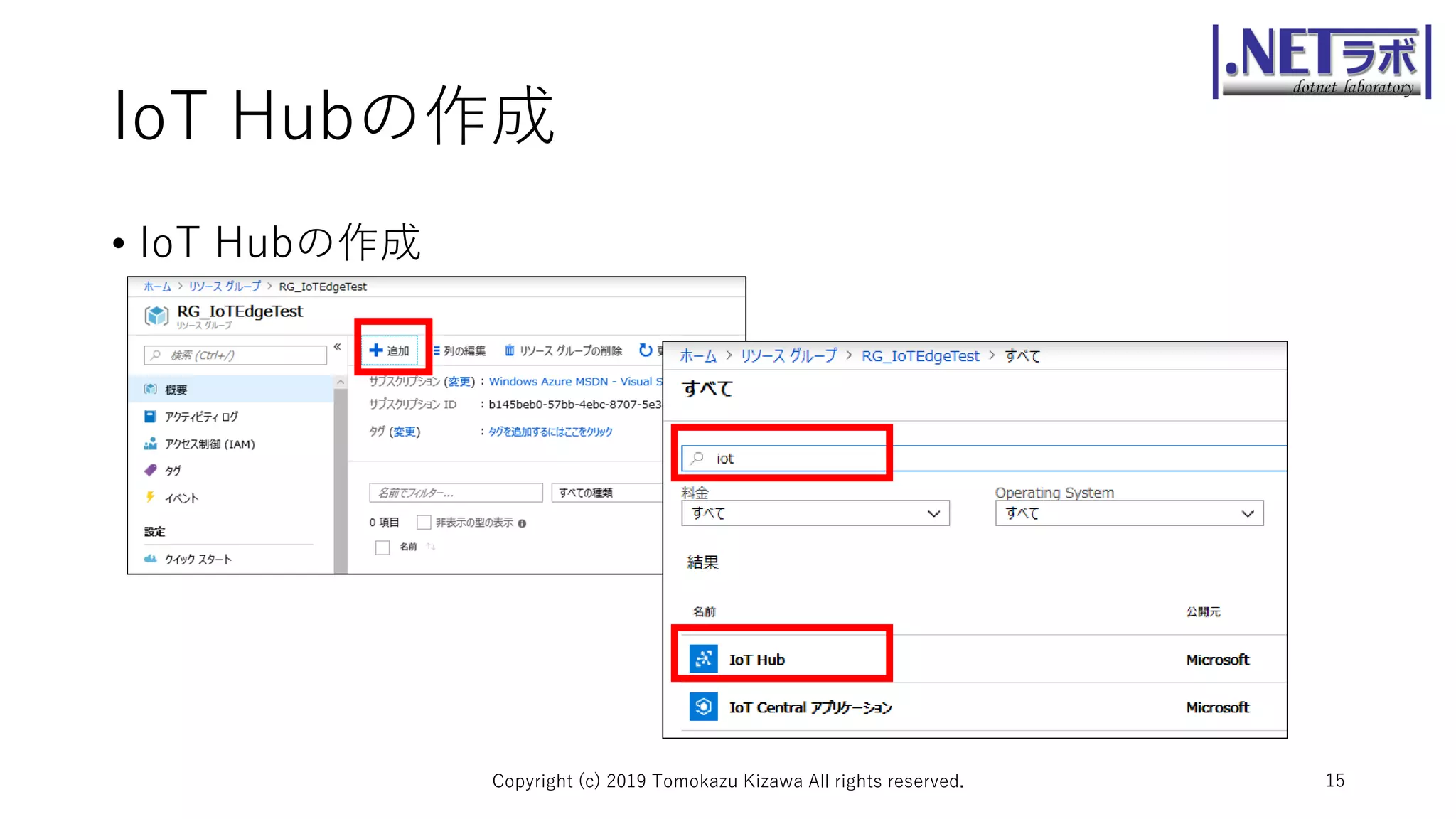Image resolution: width=1456 pixels, height=819 pixels.
Task: Click the marketplace search field containing iot
Action: click(x=984, y=459)
